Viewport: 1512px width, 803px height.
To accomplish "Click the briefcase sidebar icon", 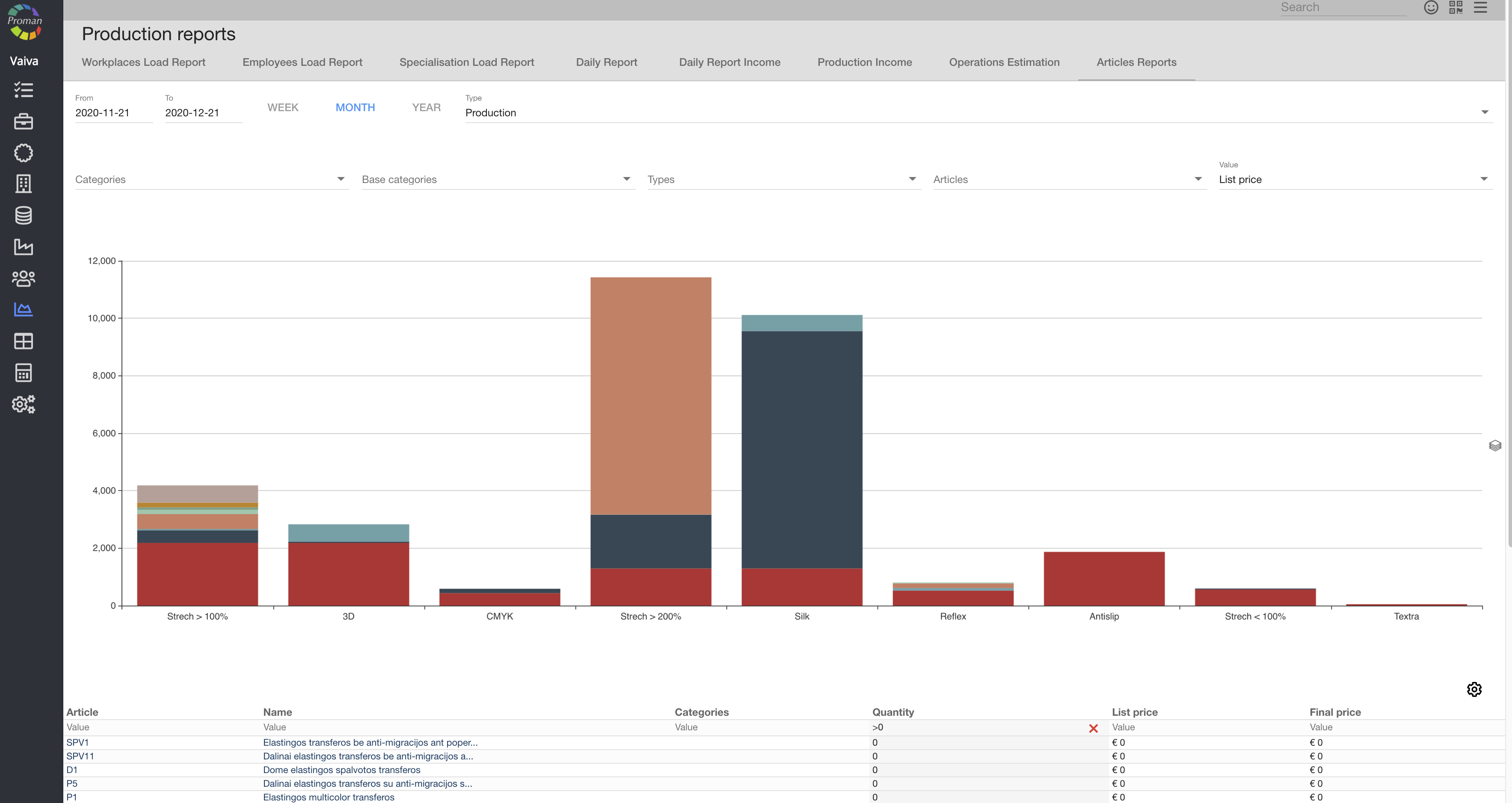I will click(24, 121).
